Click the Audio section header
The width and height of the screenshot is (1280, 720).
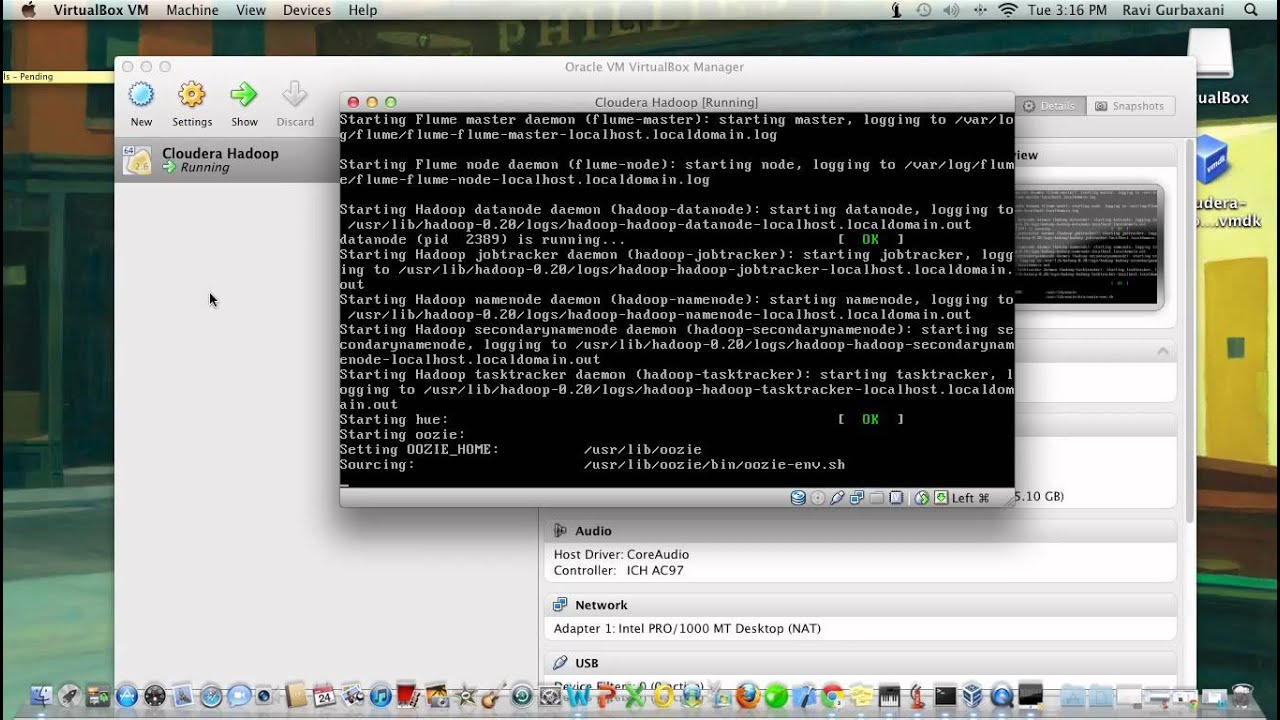point(860,531)
